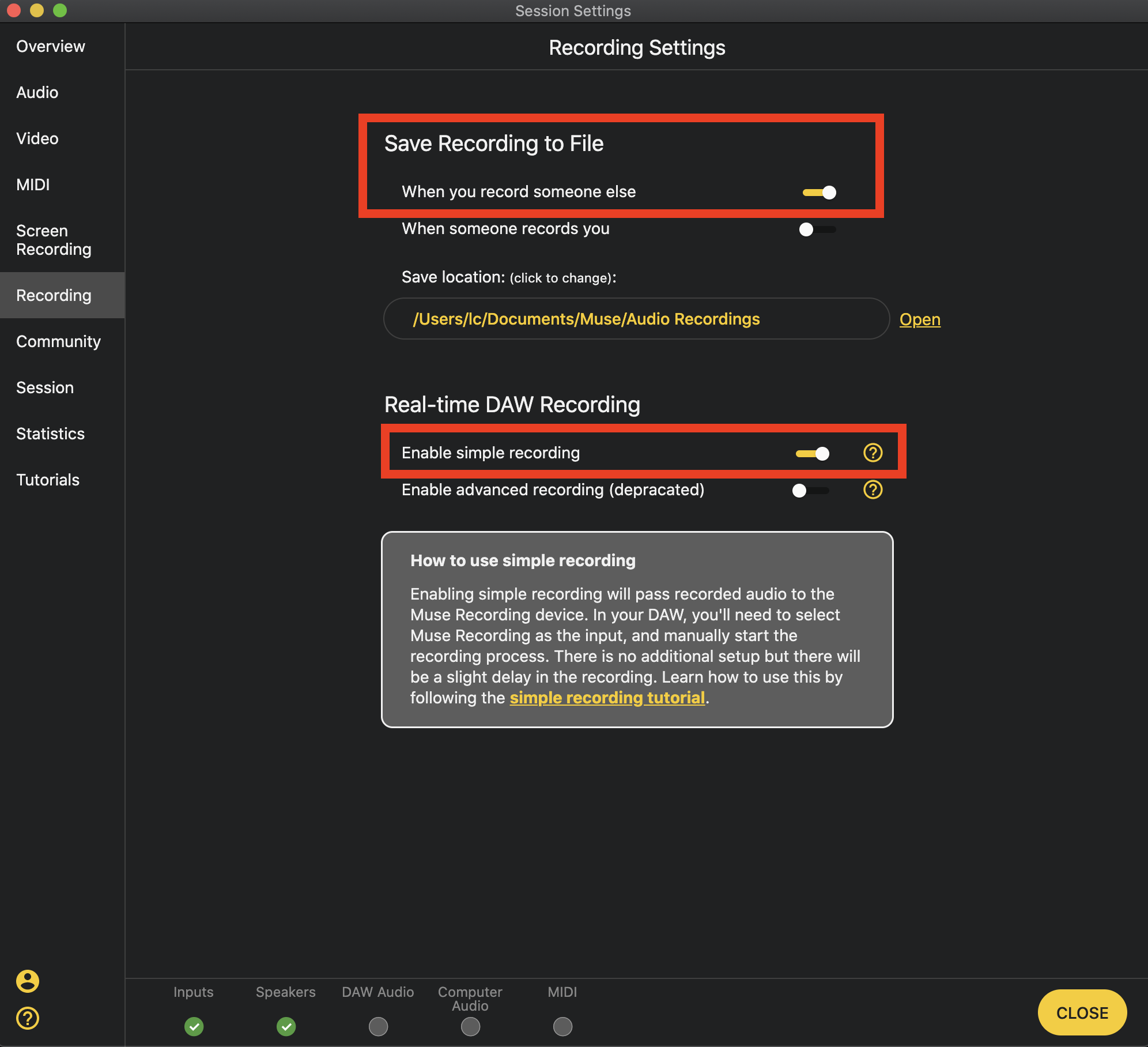Disable 'When you record someone else' toggle
The width and height of the screenshot is (1148, 1047).
click(819, 193)
